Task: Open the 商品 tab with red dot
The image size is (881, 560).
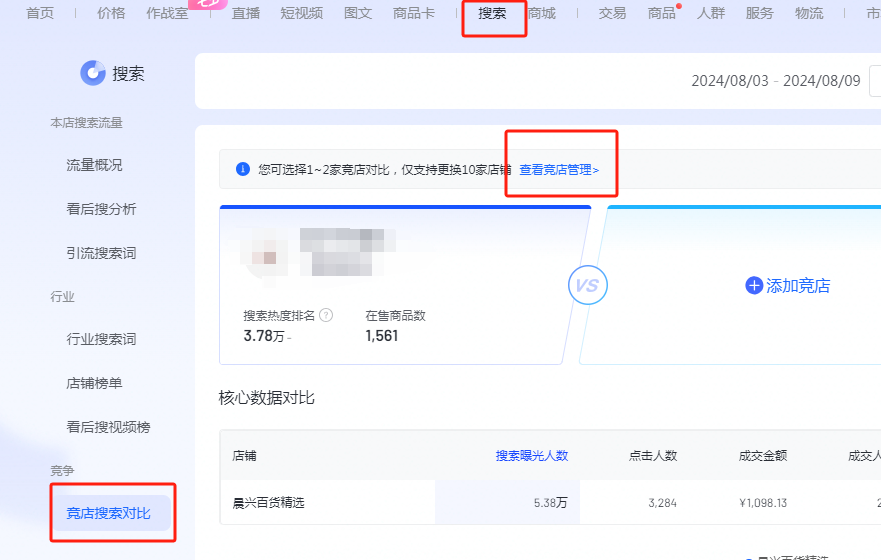Action: tap(662, 13)
